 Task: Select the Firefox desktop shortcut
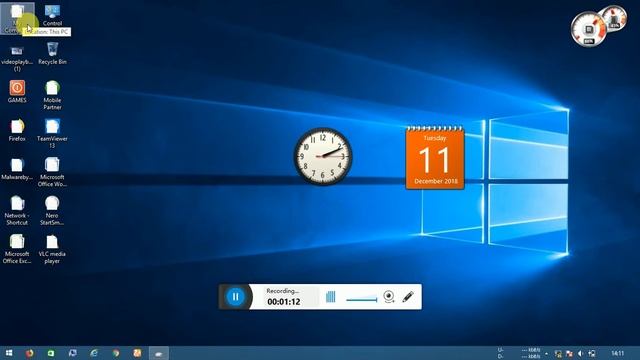pyautogui.click(x=17, y=130)
